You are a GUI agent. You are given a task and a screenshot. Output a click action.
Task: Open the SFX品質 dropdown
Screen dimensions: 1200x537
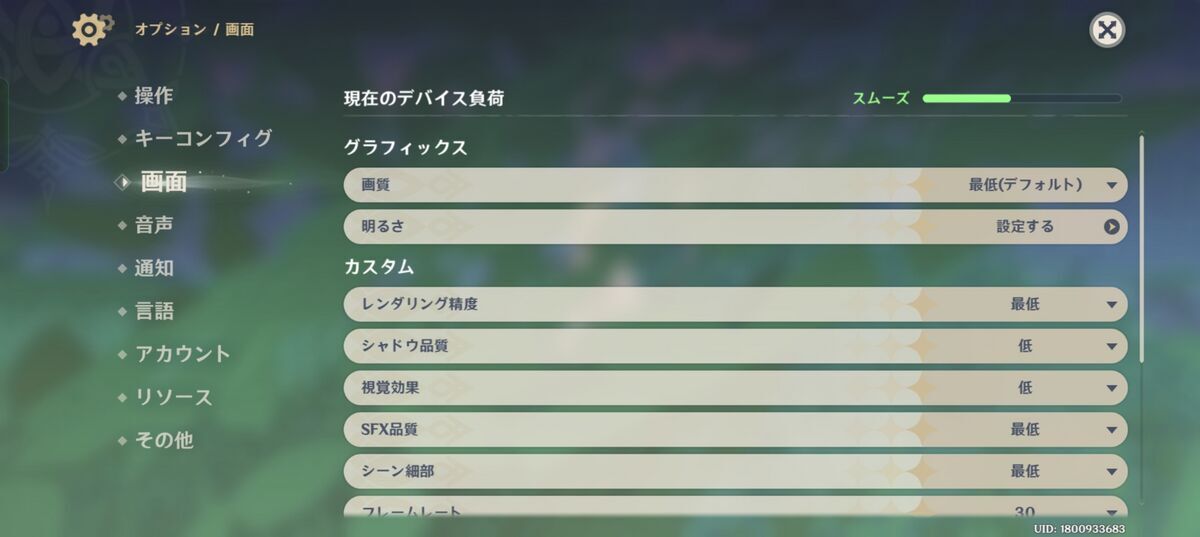(735, 430)
